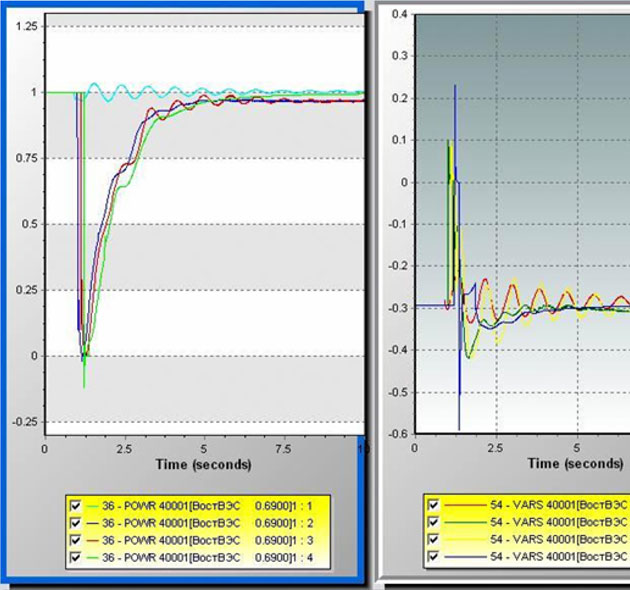Click the -0.6 tick on VARS y-axis
The image size is (630, 590).
(398, 434)
